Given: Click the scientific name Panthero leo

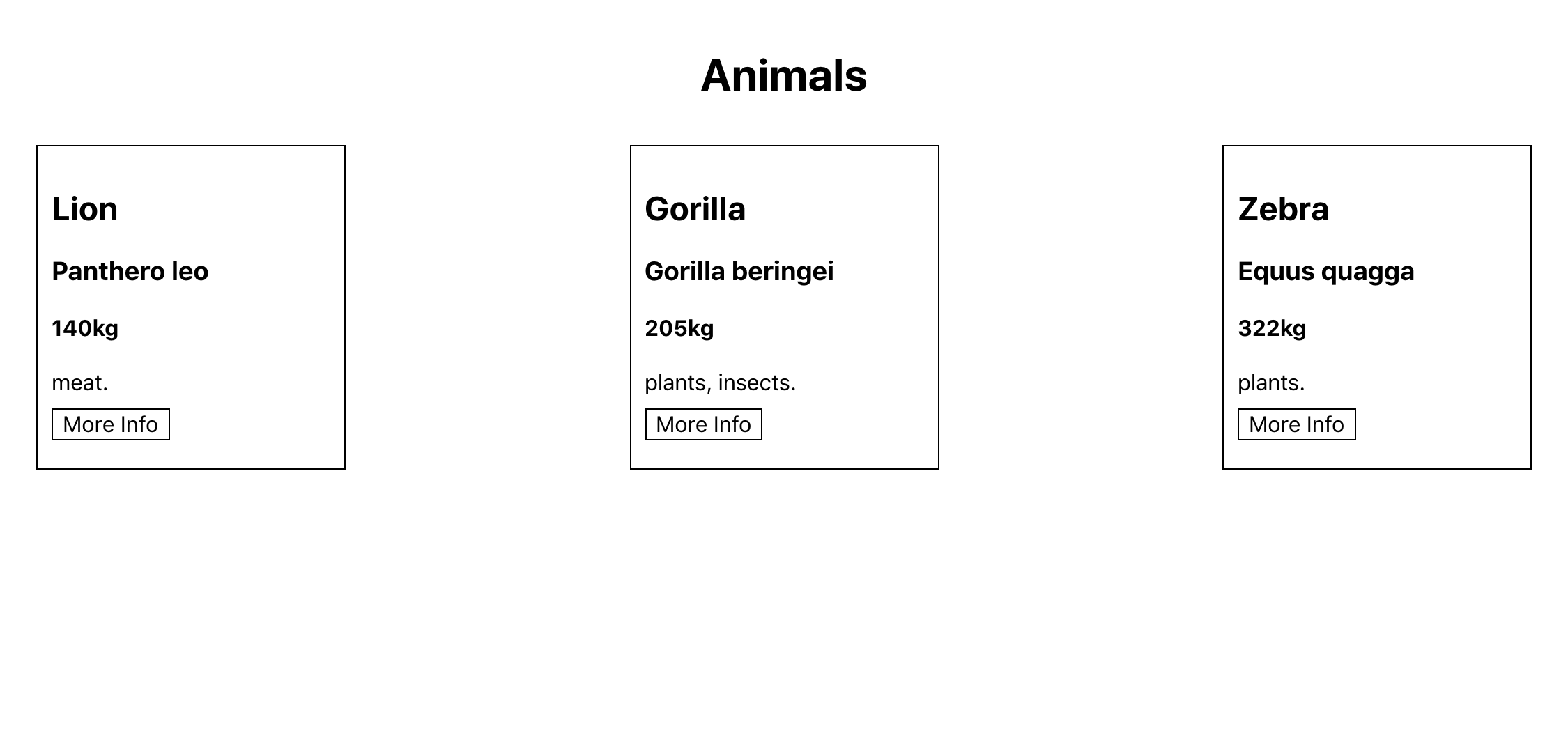Looking at the screenshot, I should coord(130,271).
